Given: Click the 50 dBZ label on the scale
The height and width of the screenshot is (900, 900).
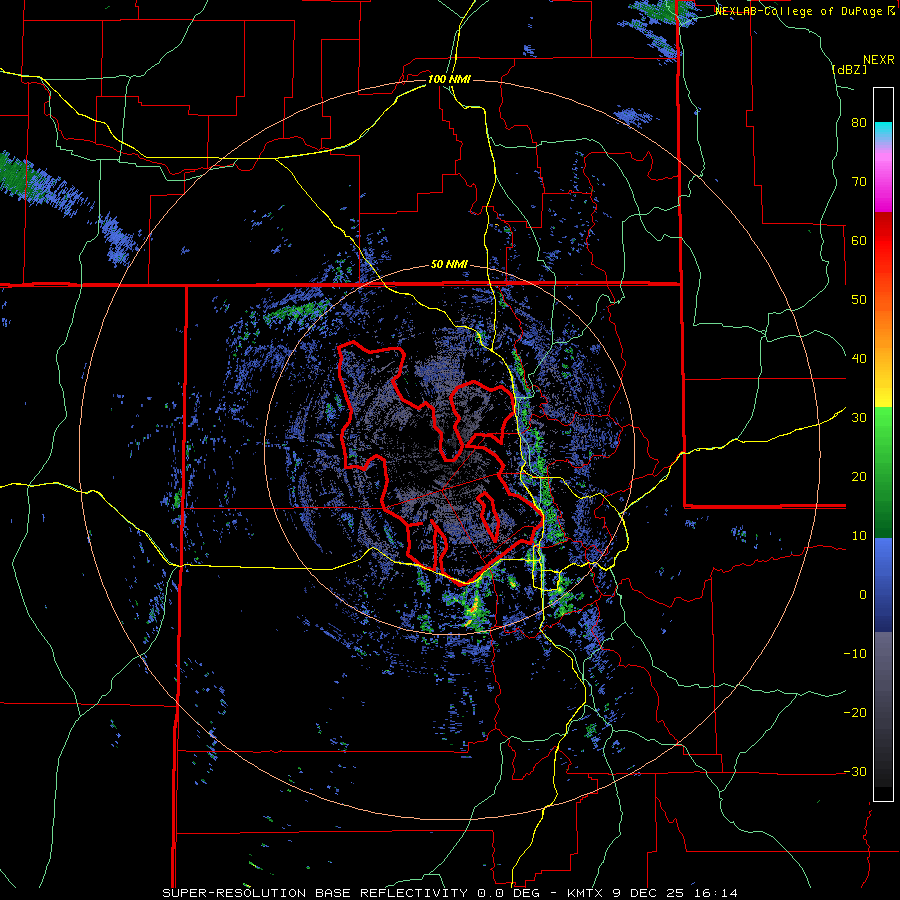Looking at the screenshot, I should click(x=859, y=300).
